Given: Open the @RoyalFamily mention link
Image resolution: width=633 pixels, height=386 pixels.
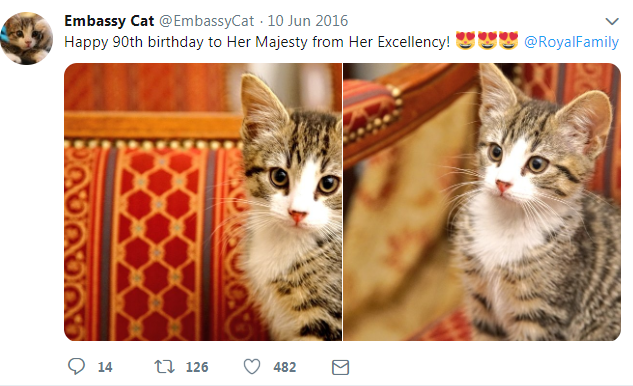Looking at the screenshot, I should [x=571, y=42].
